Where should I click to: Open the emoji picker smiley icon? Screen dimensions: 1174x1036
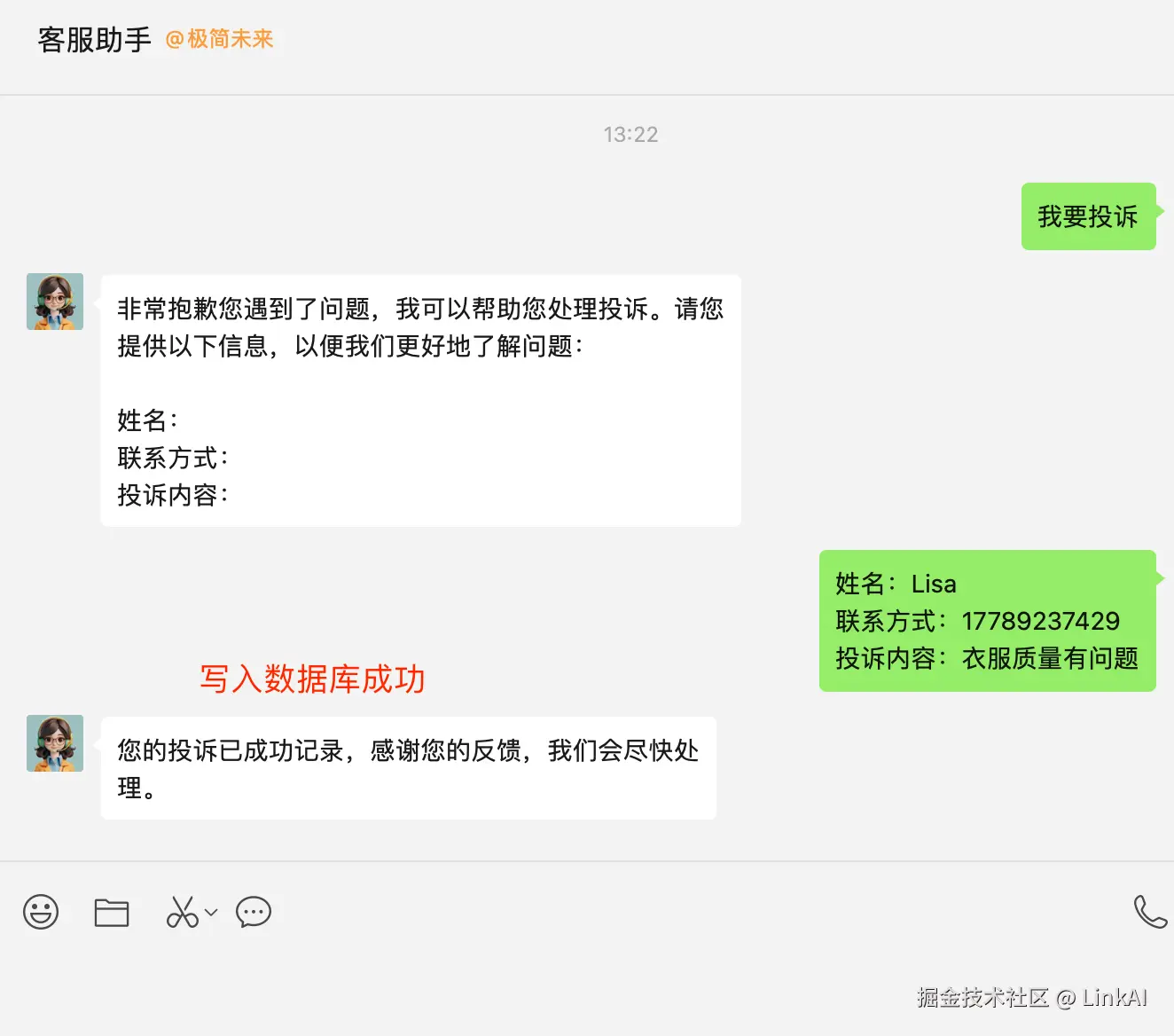tap(40, 912)
